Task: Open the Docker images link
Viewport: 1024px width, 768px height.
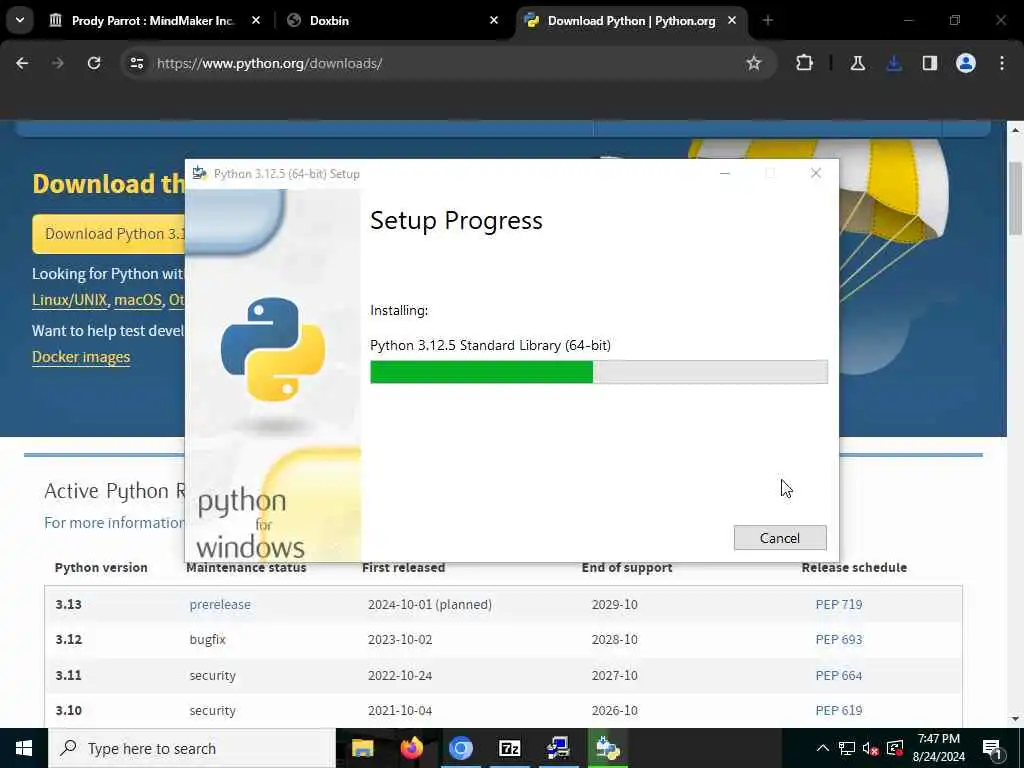Action: [x=81, y=357]
